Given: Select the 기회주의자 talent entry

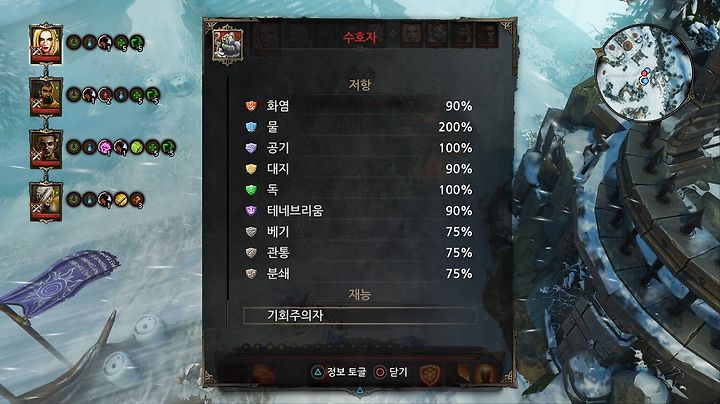Looking at the screenshot, I should pos(360,315).
